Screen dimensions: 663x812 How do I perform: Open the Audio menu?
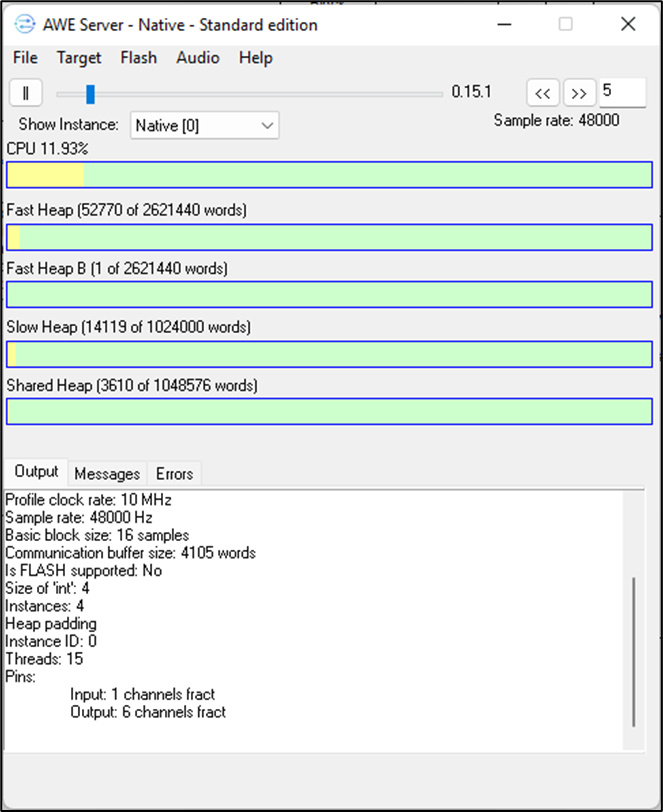click(x=198, y=58)
